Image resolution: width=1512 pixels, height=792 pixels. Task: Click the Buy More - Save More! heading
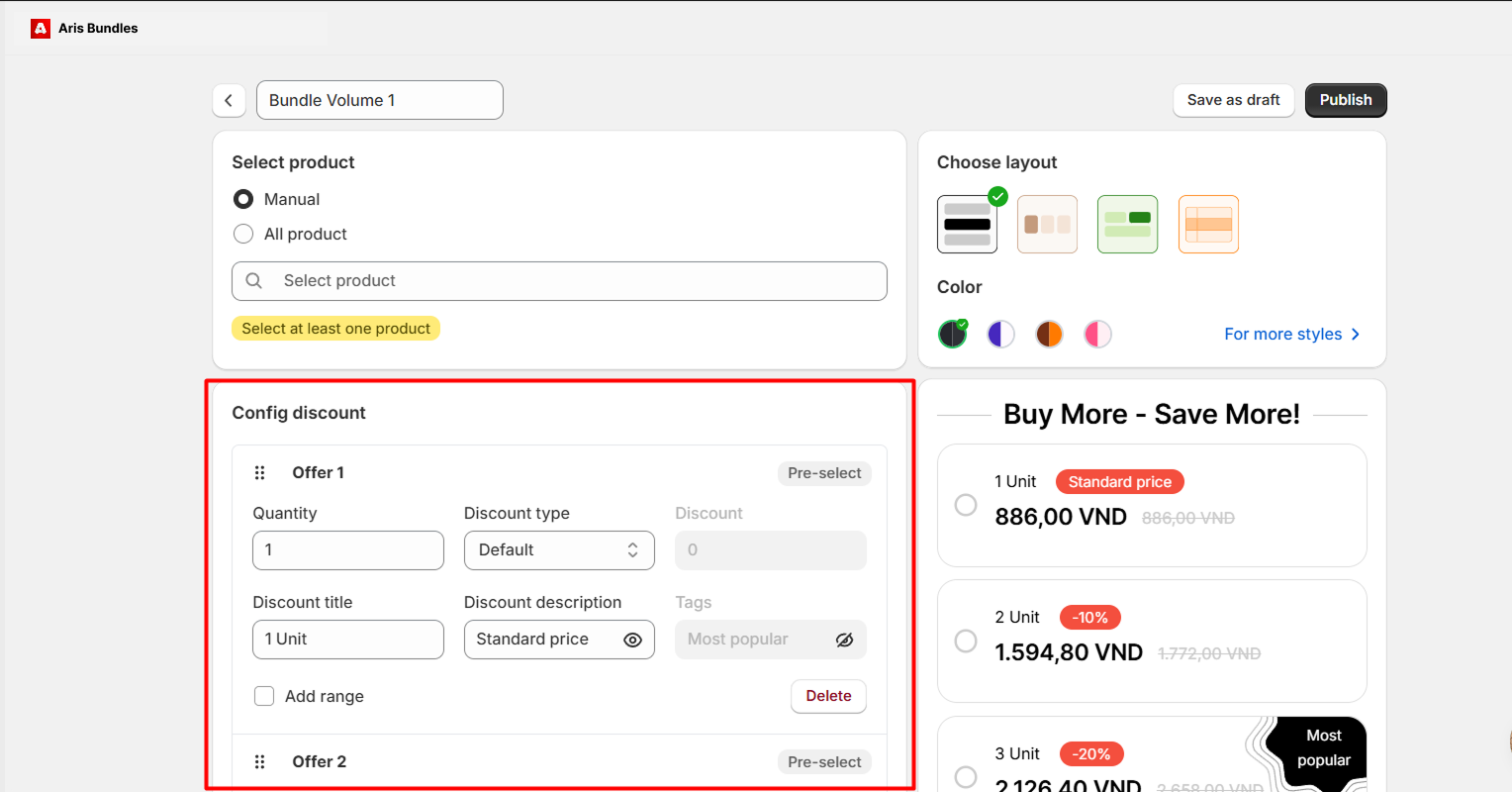pyautogui.click(x=1152, y=414)
